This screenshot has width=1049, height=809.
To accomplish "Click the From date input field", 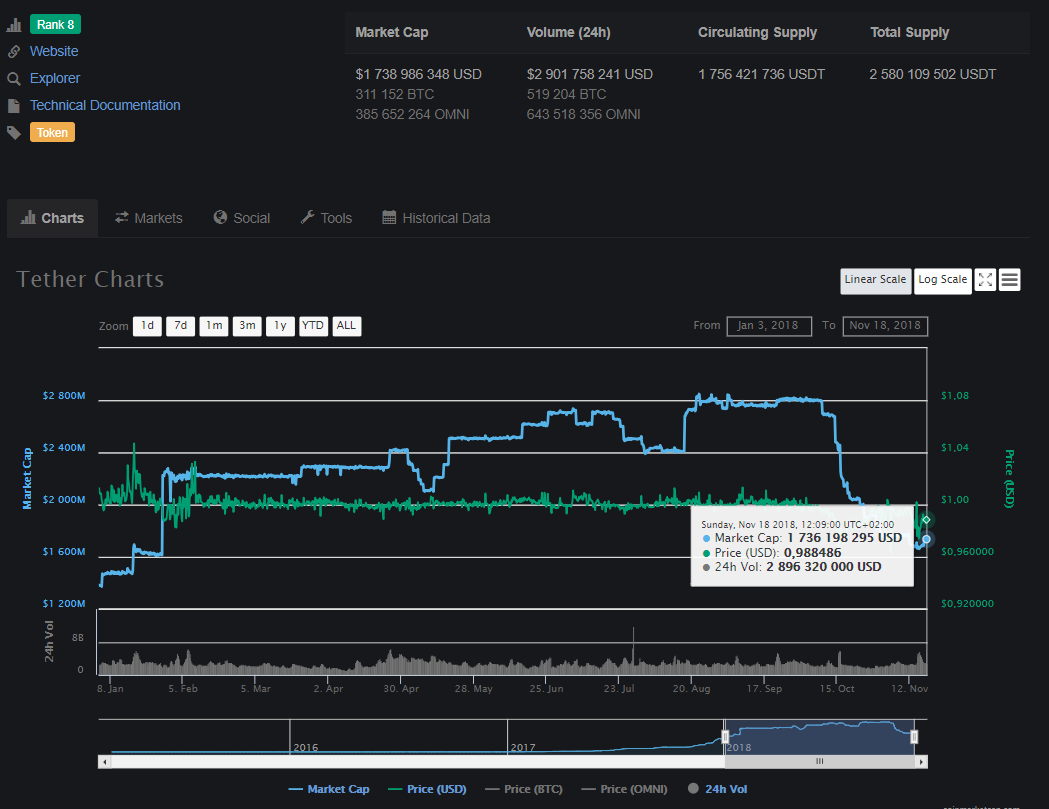I will [x=769, y=326].
